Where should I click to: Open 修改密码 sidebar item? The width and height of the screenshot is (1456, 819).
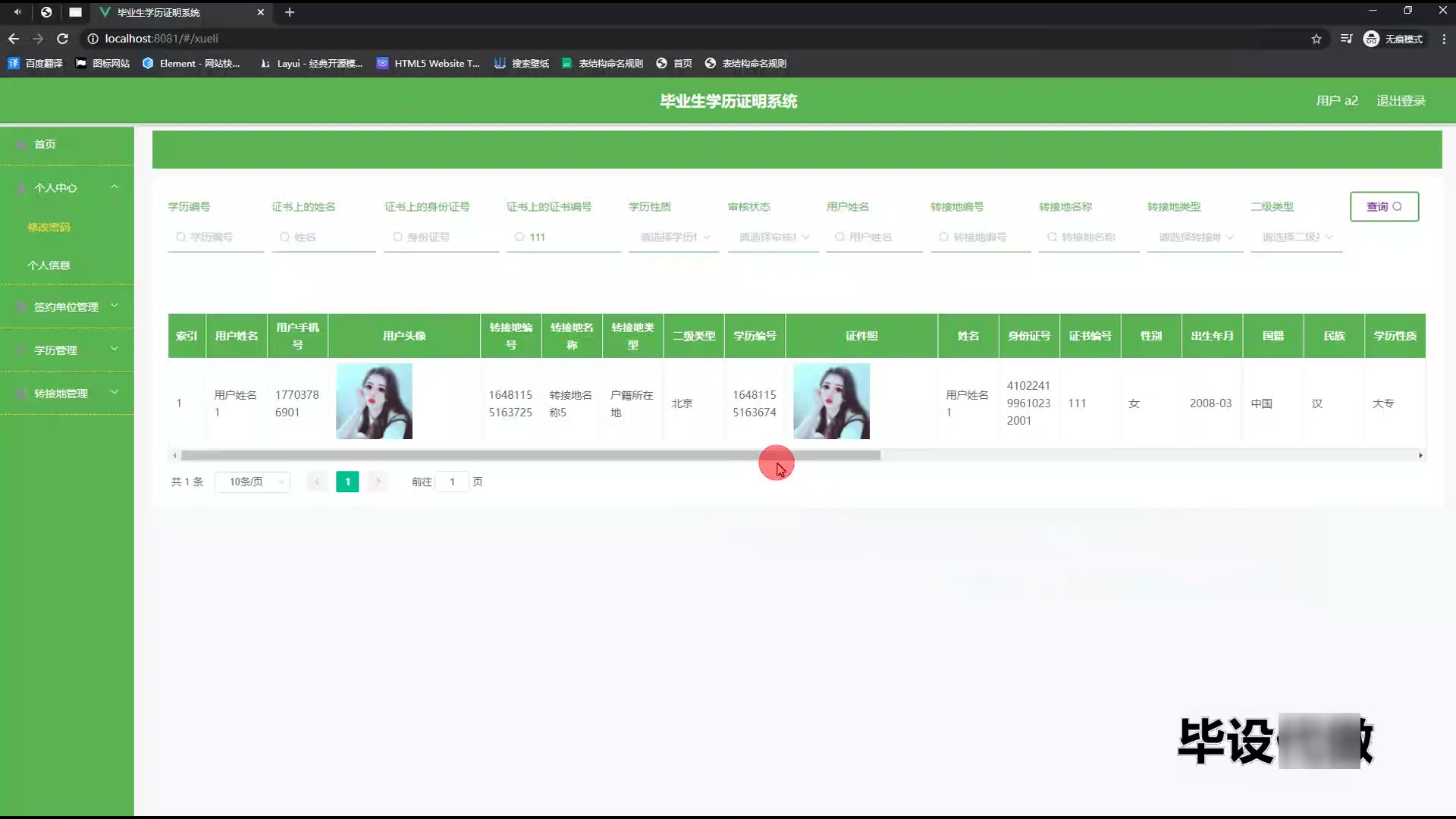[49, 227]
